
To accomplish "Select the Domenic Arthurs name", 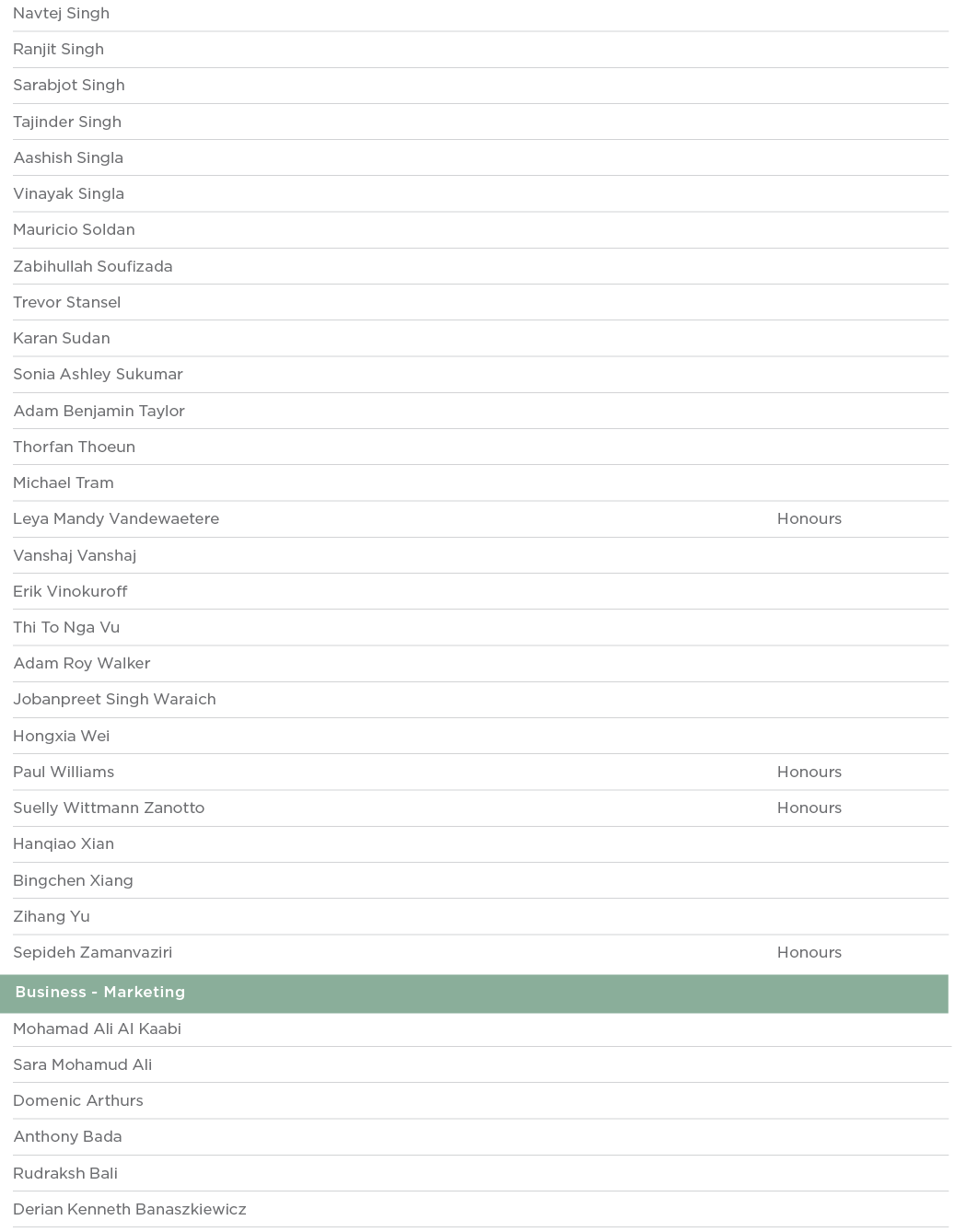I will 78,1100.
